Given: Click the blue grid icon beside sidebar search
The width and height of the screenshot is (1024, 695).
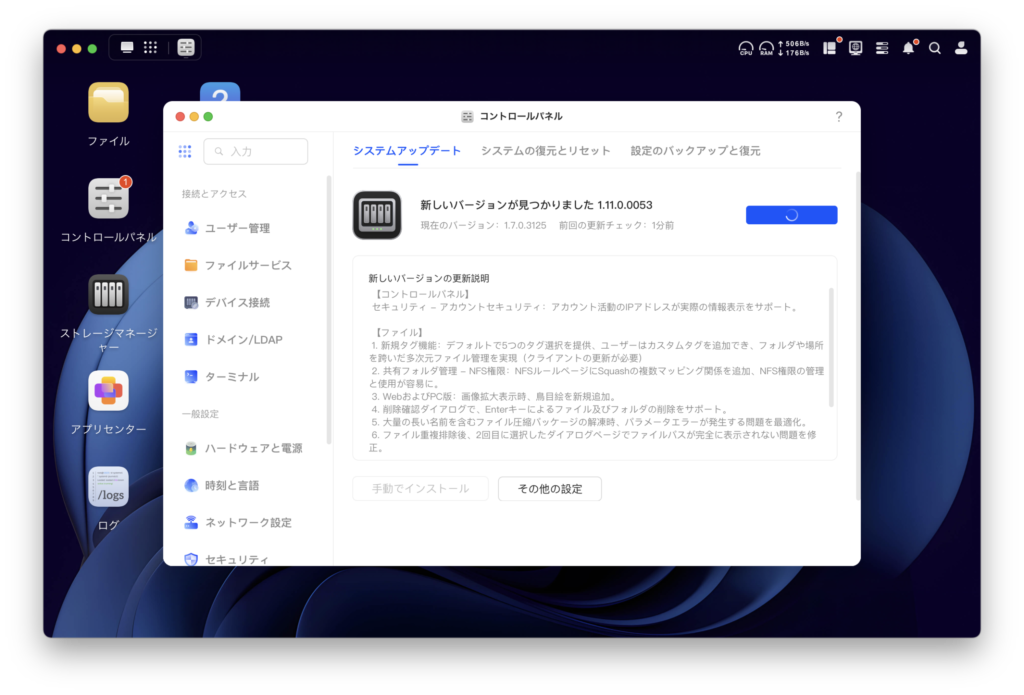Looking at the screenshot, I should [185, 152].
